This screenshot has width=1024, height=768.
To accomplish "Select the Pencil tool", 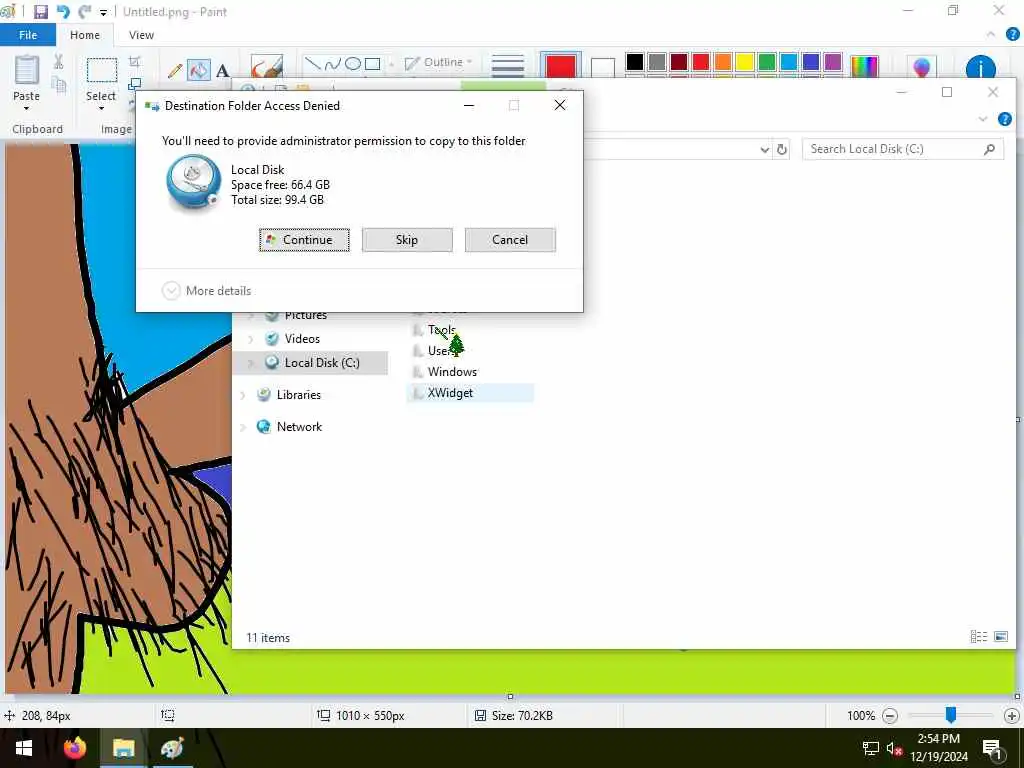I will [x=174, y=70].
